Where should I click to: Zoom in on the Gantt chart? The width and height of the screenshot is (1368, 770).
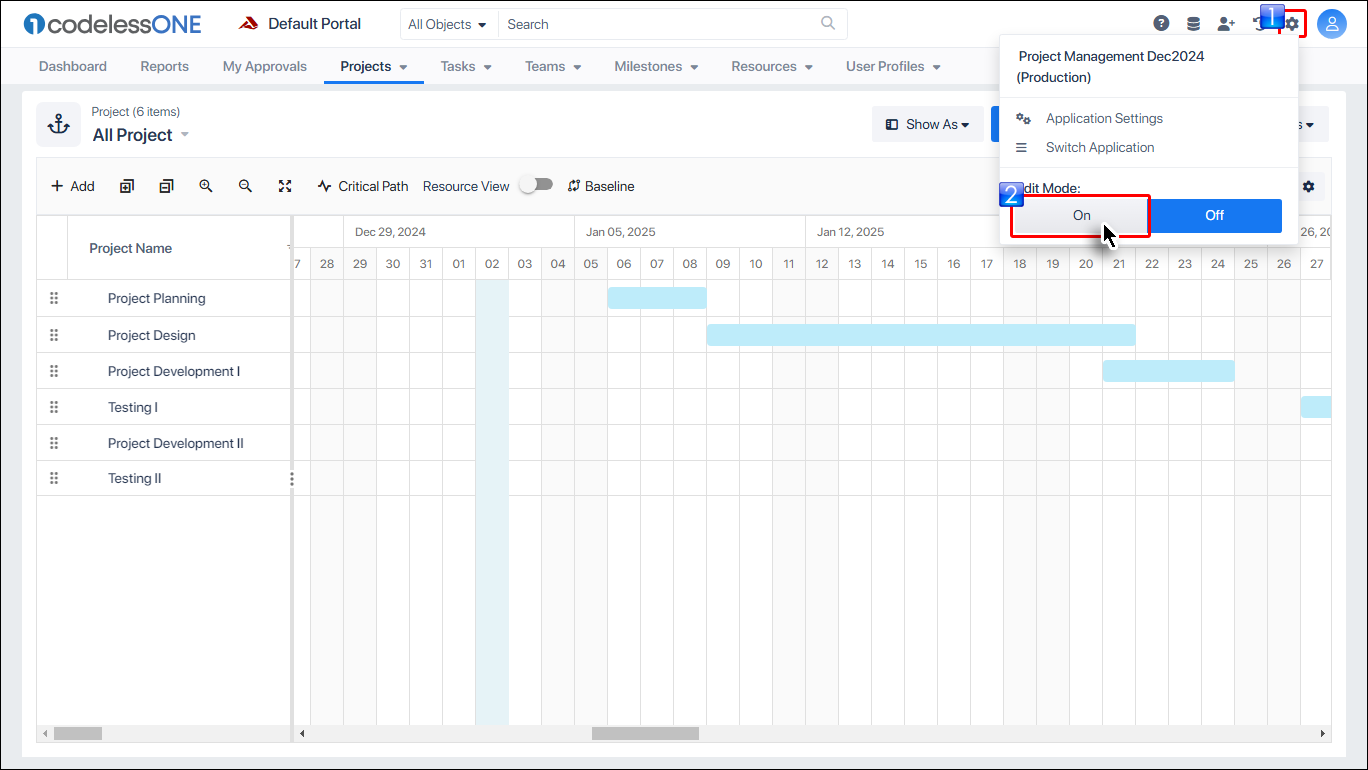[x=205, y=186]
